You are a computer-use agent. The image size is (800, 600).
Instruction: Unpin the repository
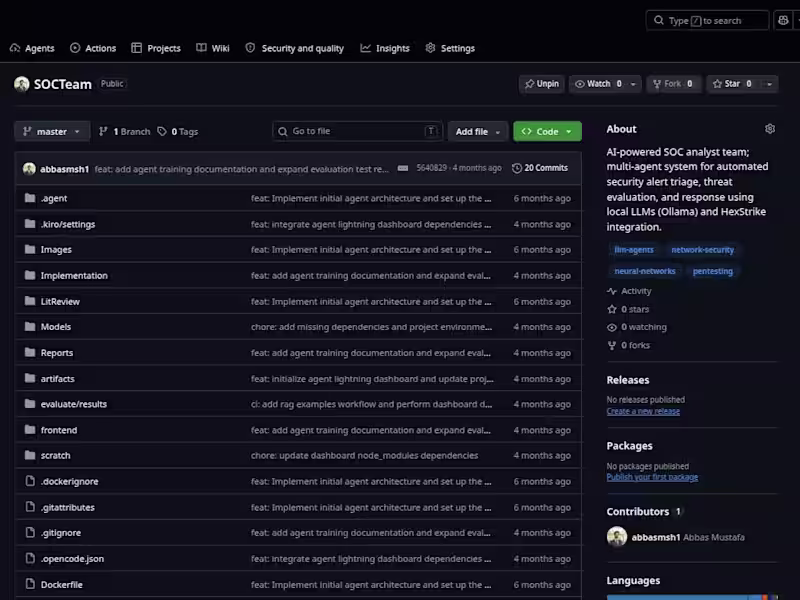click(542, 84)
